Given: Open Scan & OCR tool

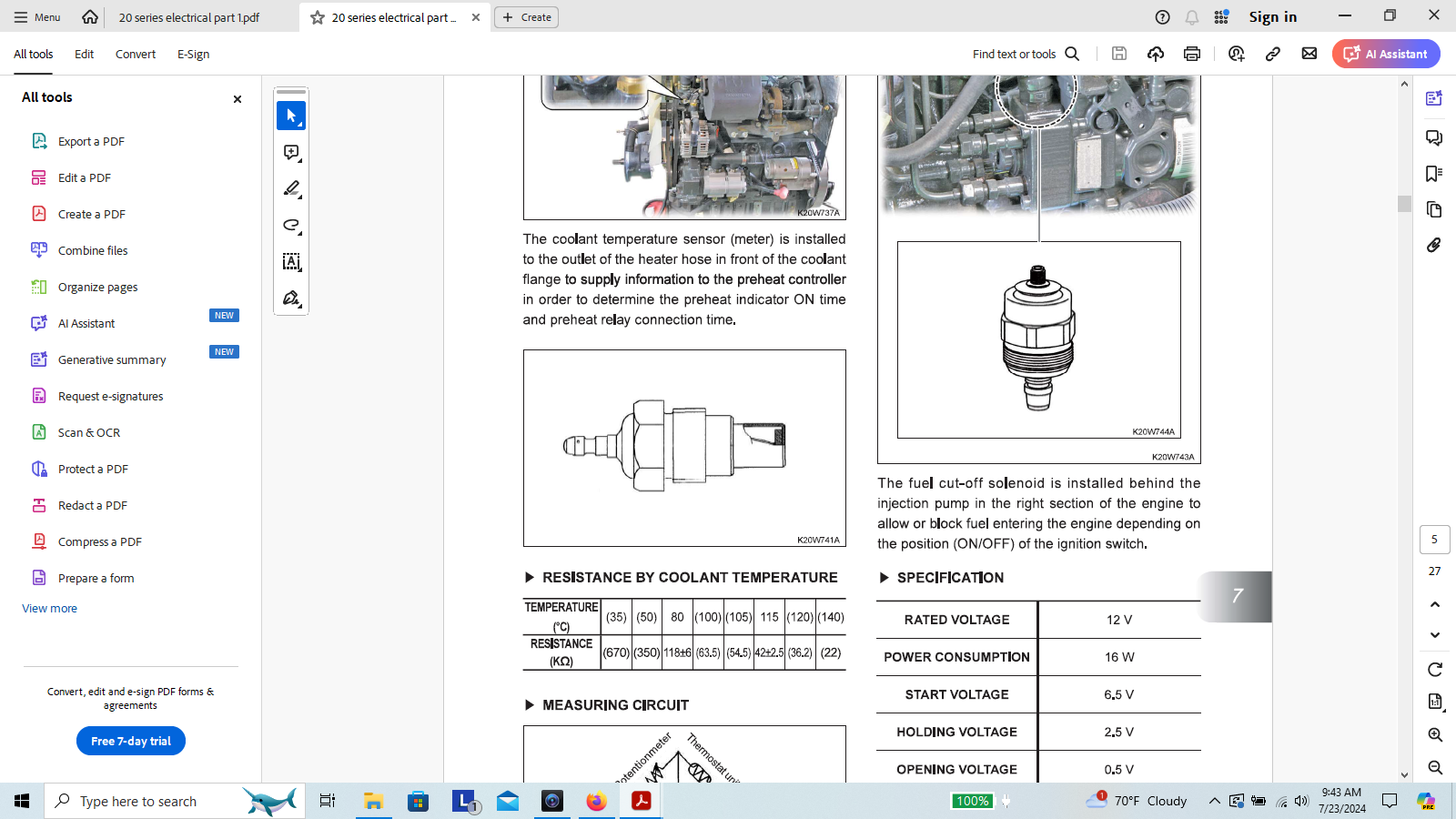Looking at the screenshot, I should pyautogui.click(x=89, y=432).
